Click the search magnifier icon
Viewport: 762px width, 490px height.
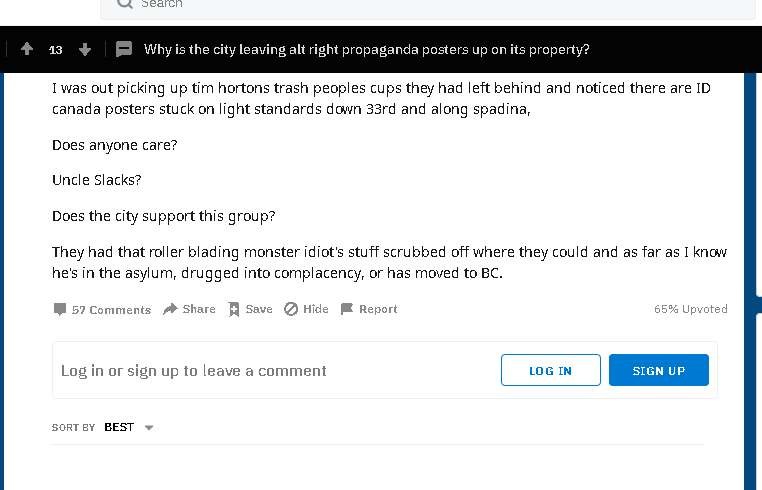pyautogui.click(x=125, y=3)
